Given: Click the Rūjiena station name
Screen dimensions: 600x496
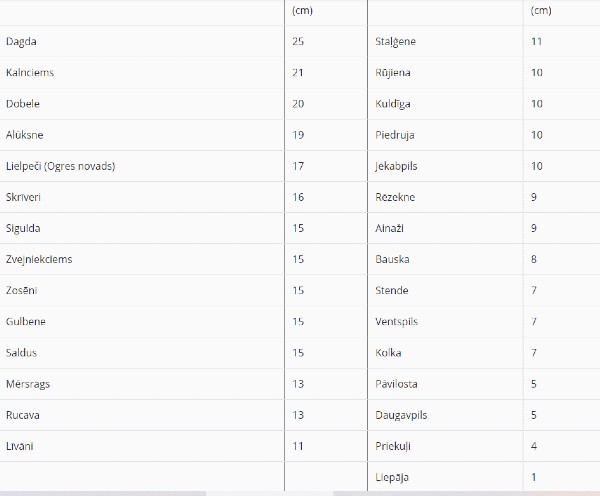Looking at the screenshot, I should [x=393, y=72].
